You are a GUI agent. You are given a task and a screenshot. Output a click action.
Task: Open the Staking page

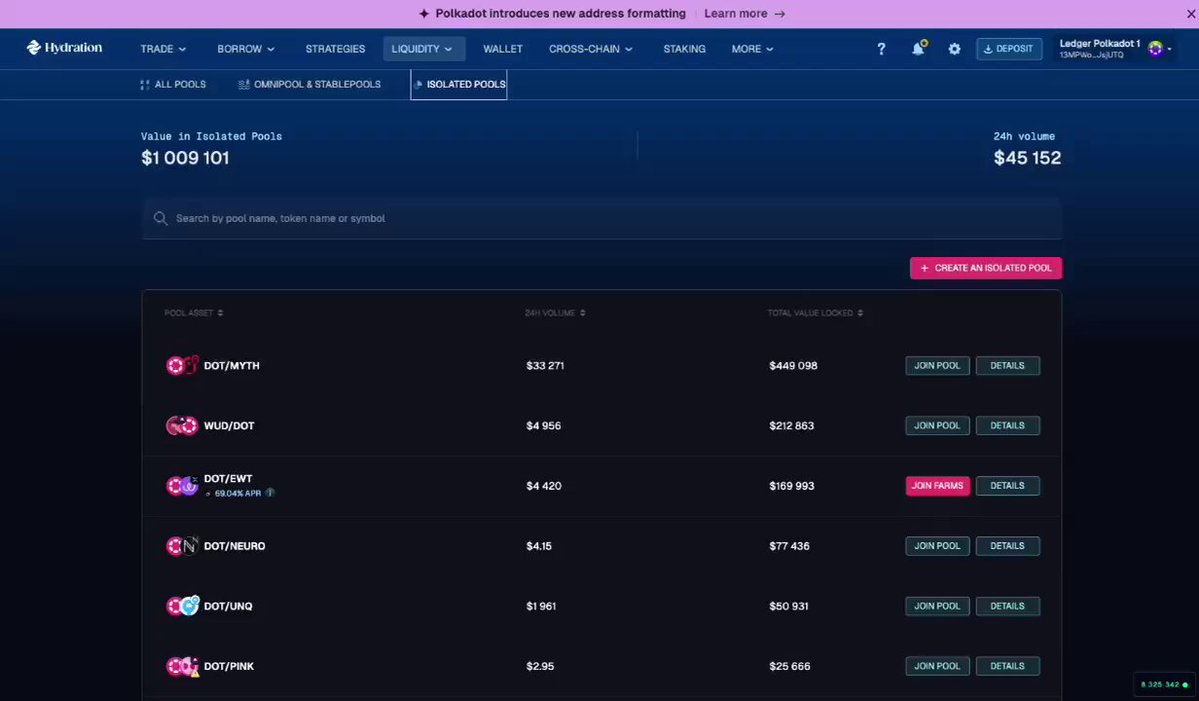[x=684, y=49]
